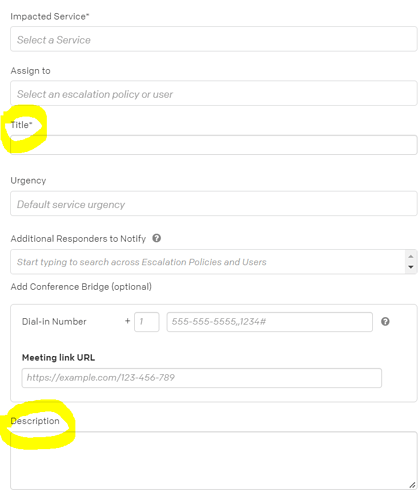
Task: Click the Description label
Action: pos(35,421)
